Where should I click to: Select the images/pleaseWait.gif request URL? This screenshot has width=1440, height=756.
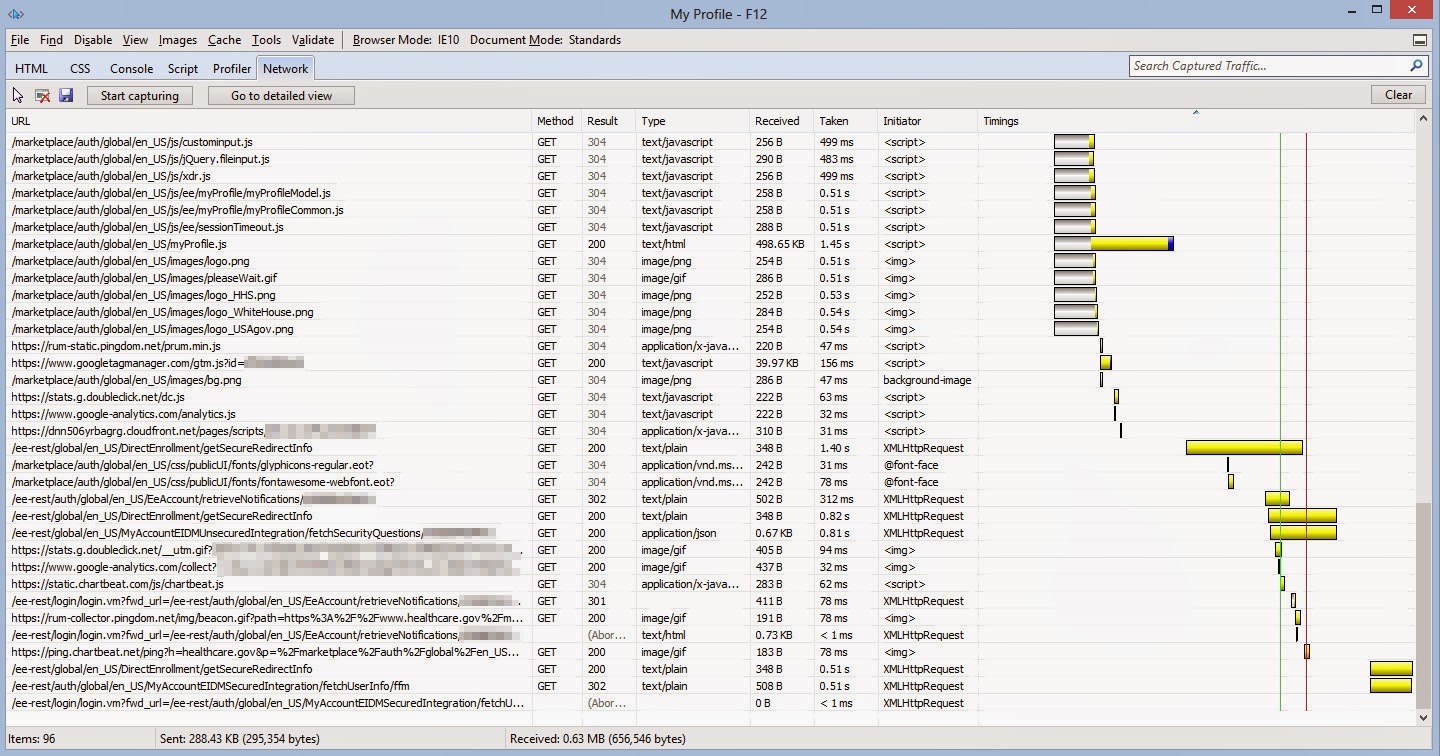pos(144,278)
